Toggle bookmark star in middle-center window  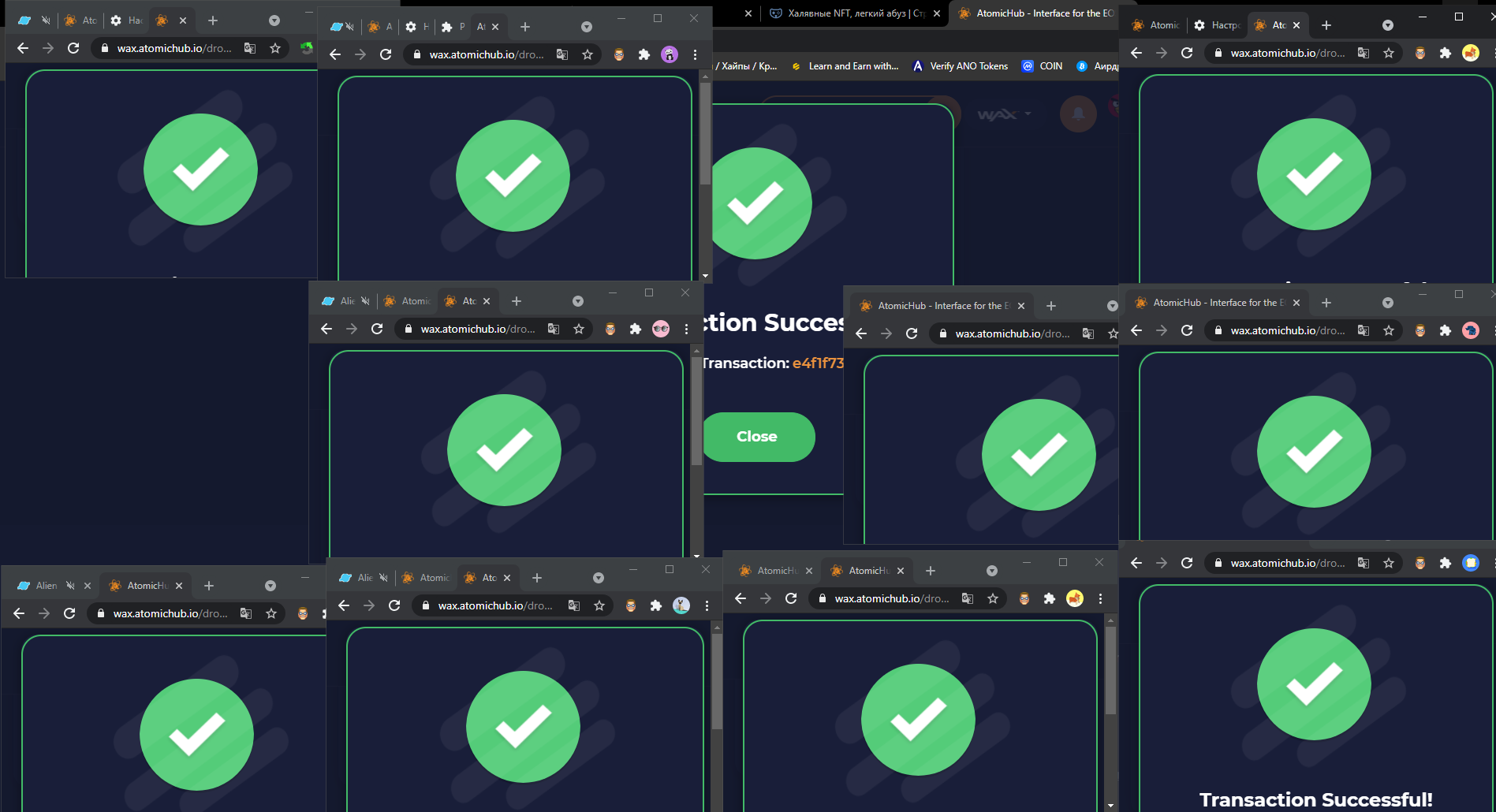click(x=579, y=329)
